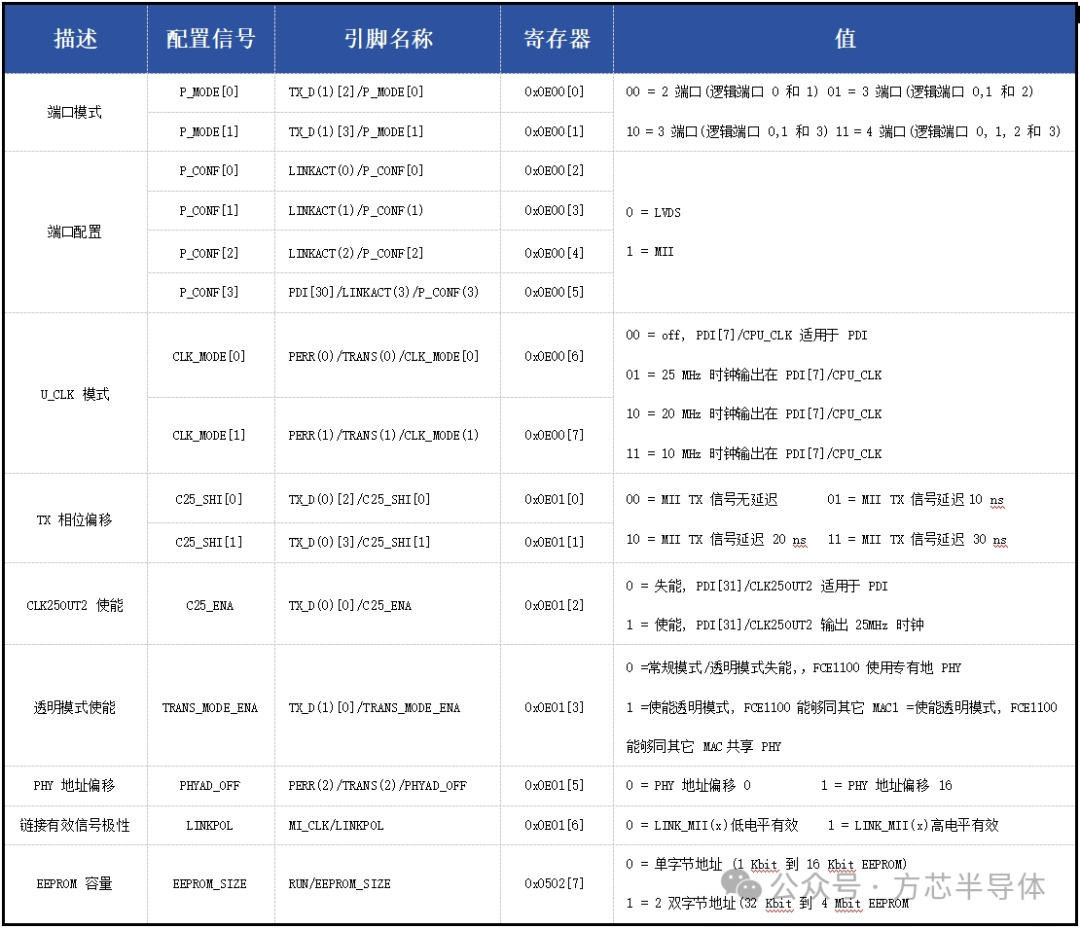Click the P_CONF[1] signal cell
The image size is (1080, 929).
point(209,211)
